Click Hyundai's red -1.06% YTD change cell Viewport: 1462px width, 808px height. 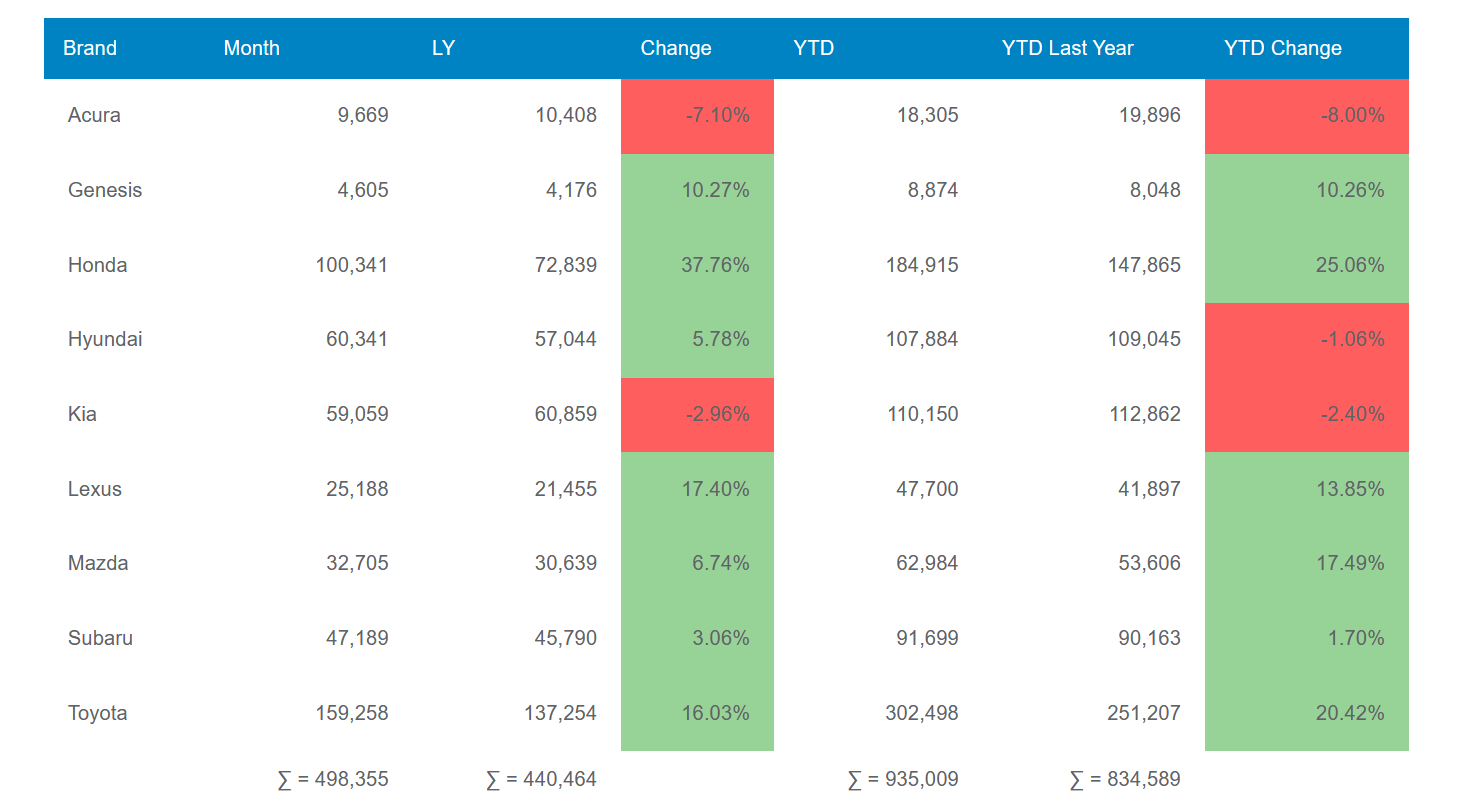pyautogui.click(x=1306, y=339)
